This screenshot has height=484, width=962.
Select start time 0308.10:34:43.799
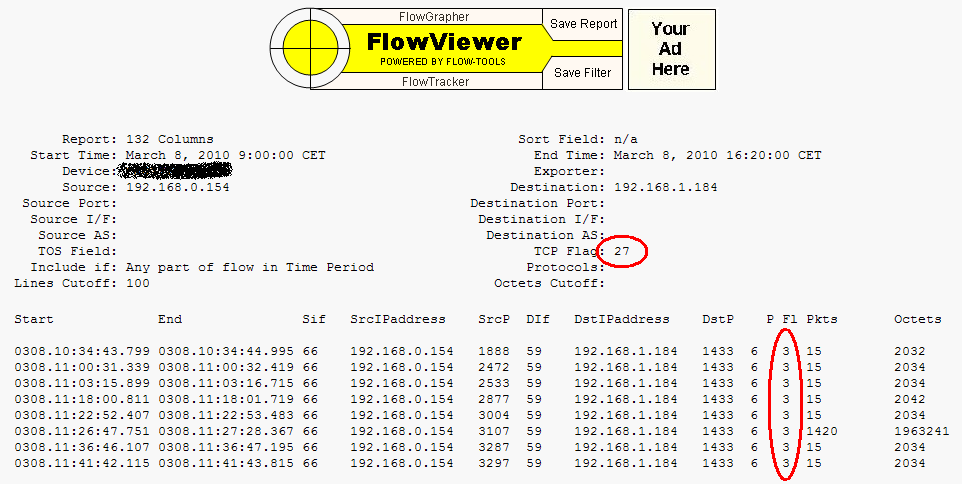[82, 351]
